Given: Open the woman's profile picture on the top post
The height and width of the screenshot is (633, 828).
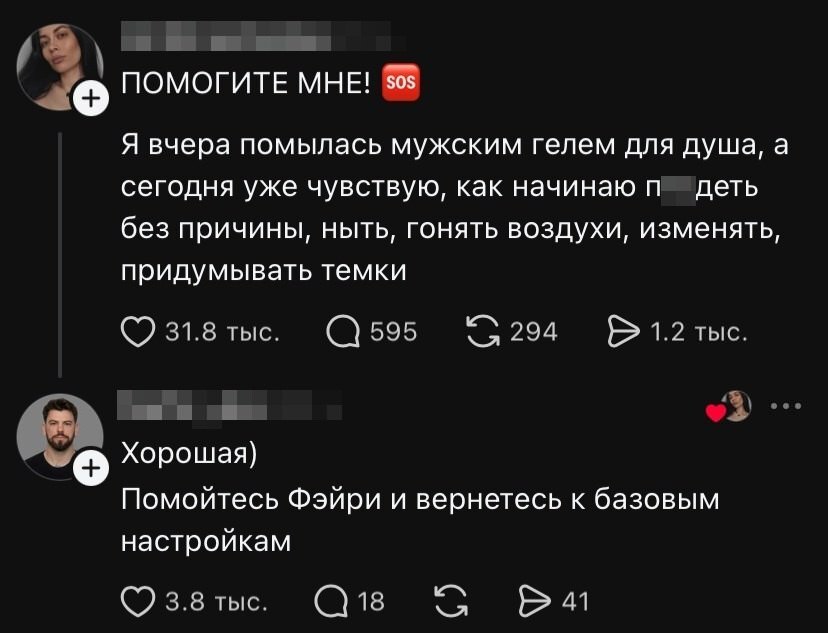Looking at the screenshot, I should [57, 65].
